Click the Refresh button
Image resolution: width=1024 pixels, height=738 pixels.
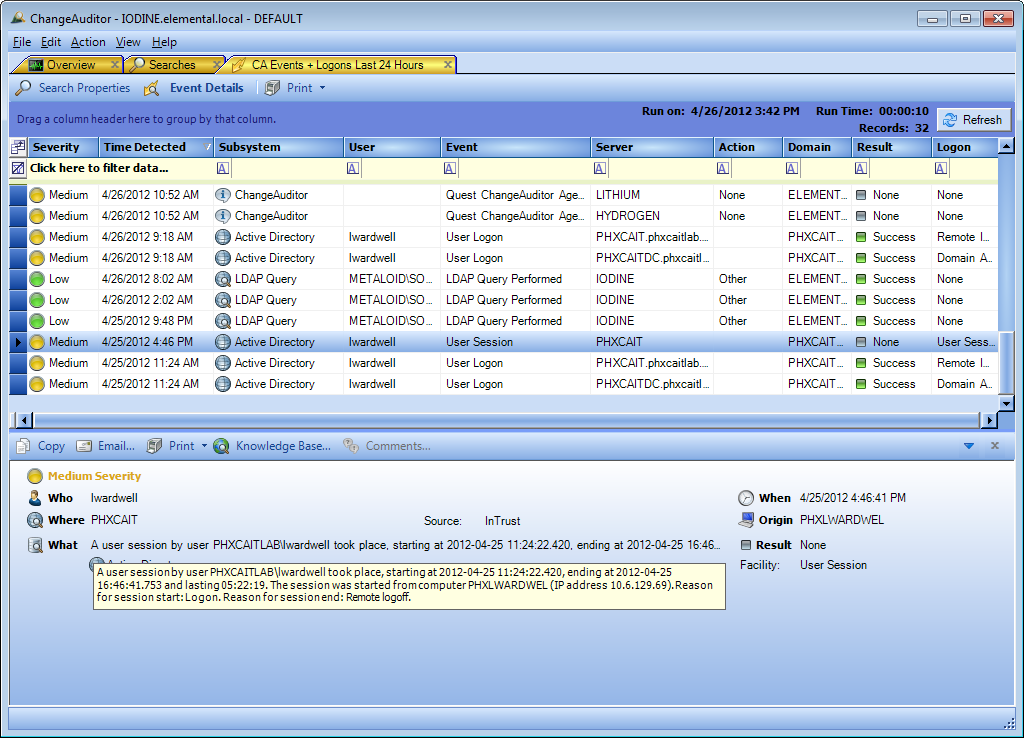[x=973, y=120]
